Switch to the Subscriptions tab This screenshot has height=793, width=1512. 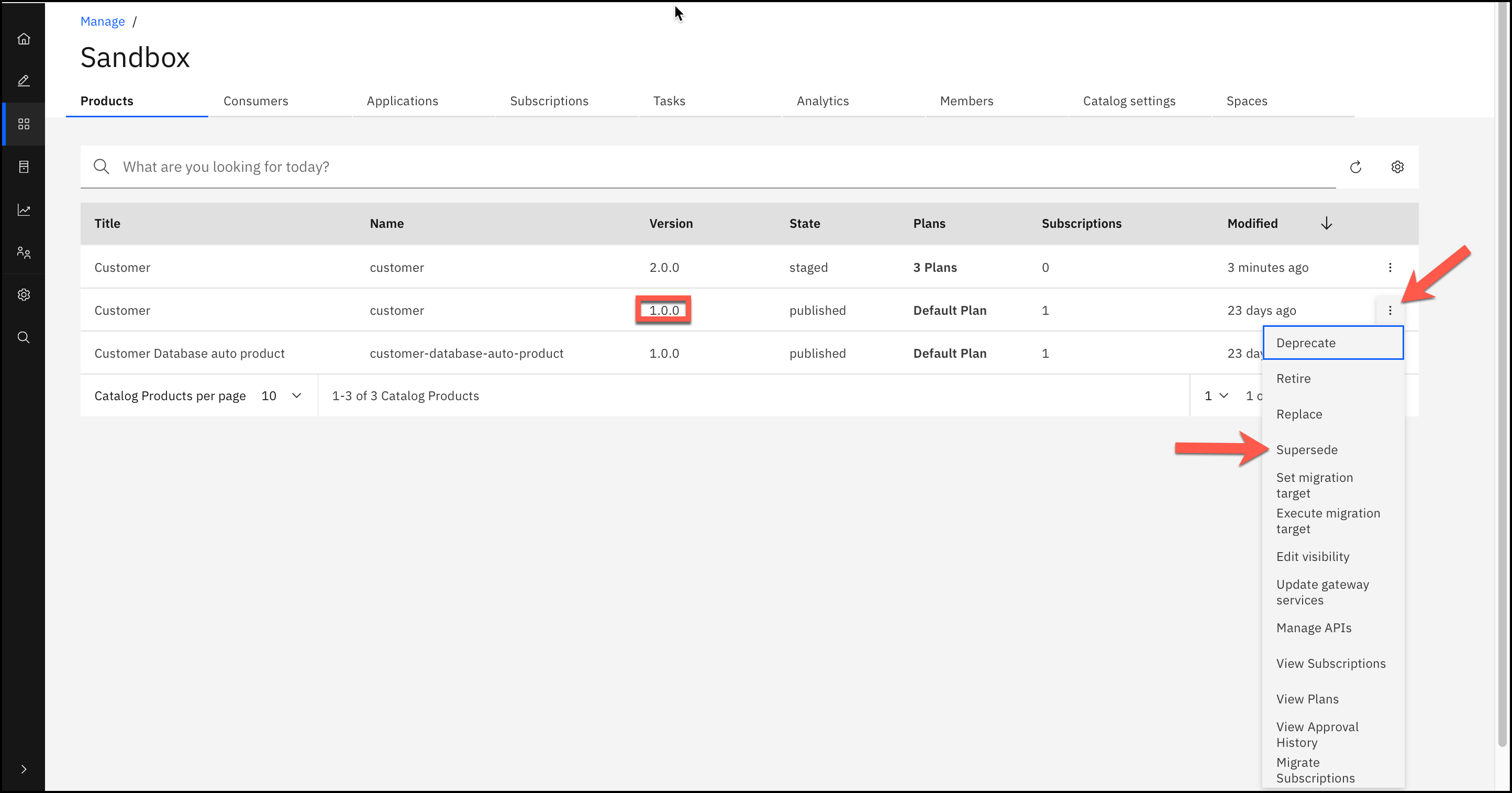[549, 101]
